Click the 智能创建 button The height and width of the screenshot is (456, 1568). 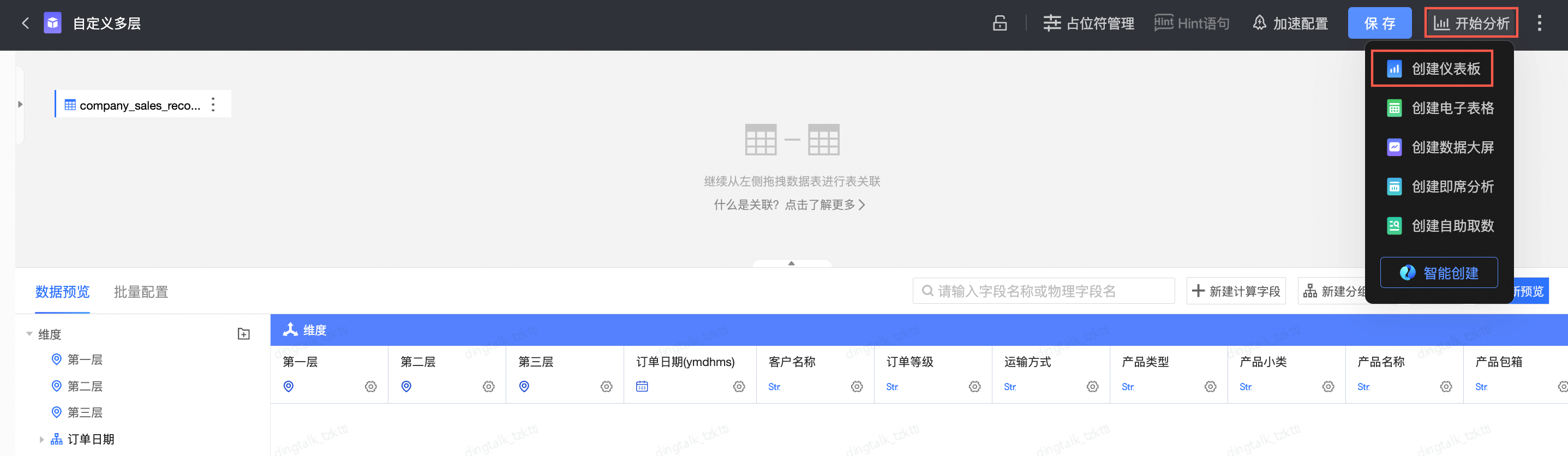[1439, 273]
